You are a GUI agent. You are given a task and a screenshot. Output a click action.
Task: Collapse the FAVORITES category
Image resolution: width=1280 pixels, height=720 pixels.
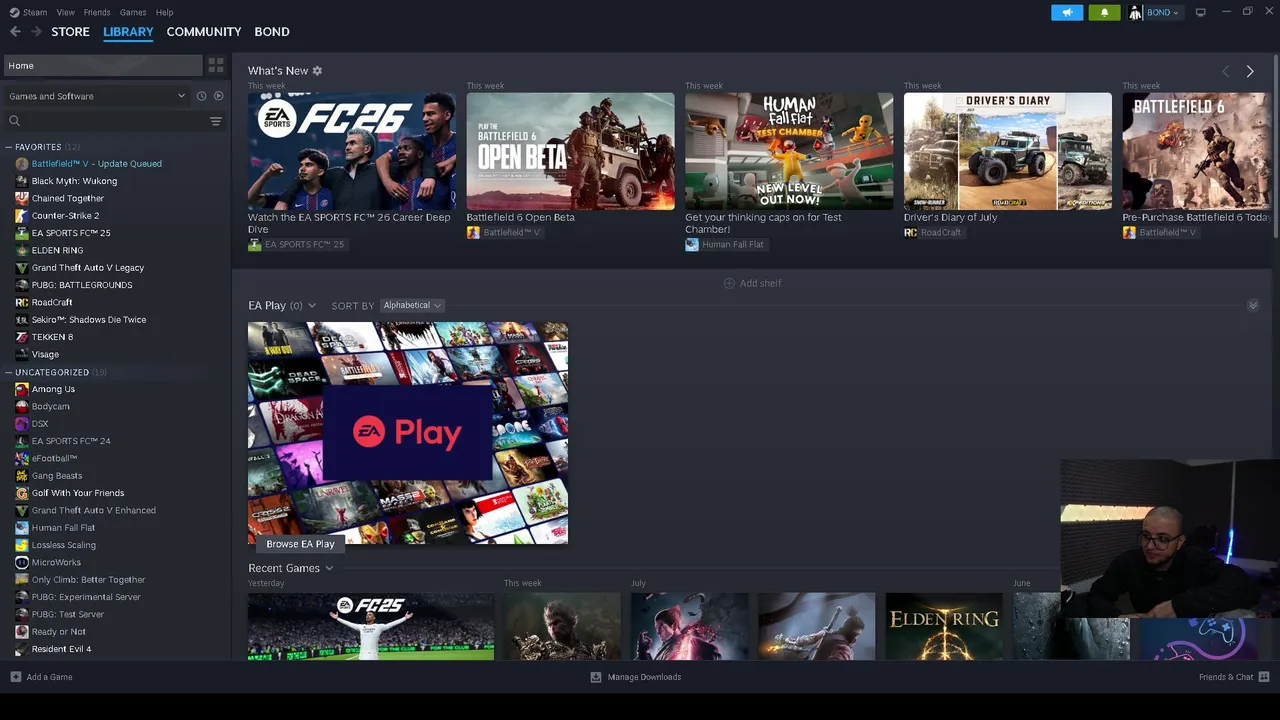click(x=9, y=147)
